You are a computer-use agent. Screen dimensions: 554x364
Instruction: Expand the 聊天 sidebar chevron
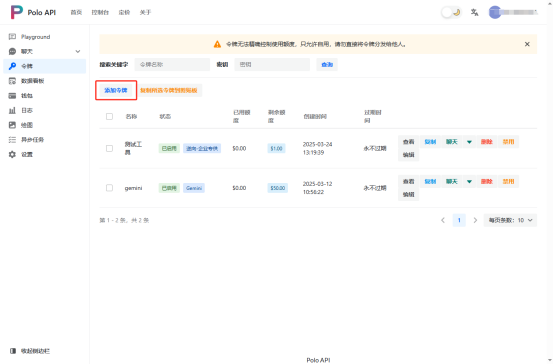point(78,51)
